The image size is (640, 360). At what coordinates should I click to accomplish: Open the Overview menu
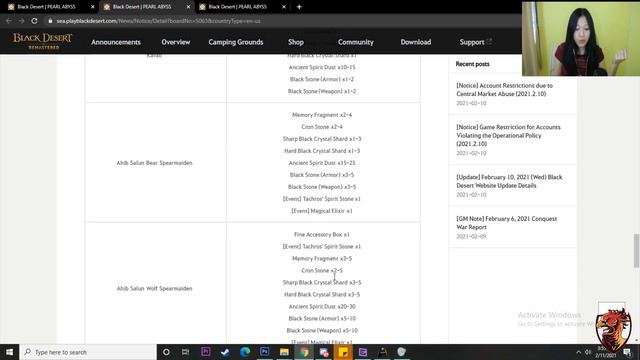[x=176, y=42]
